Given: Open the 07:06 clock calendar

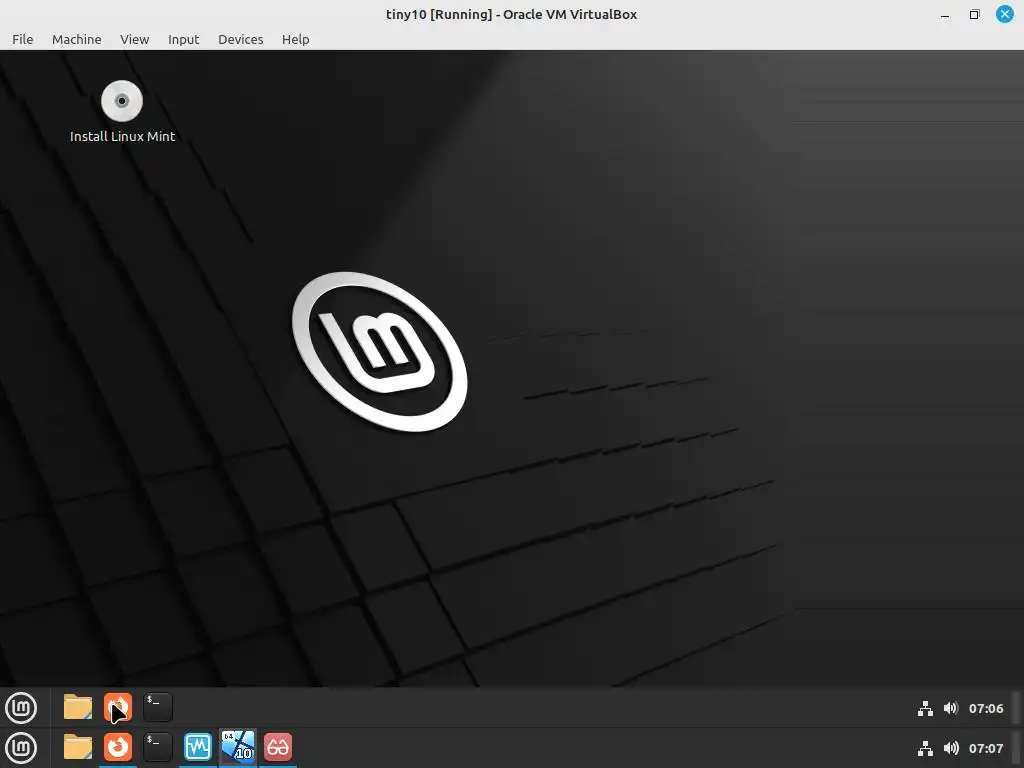Looking at the screenshot, I should tap(986, 709).
